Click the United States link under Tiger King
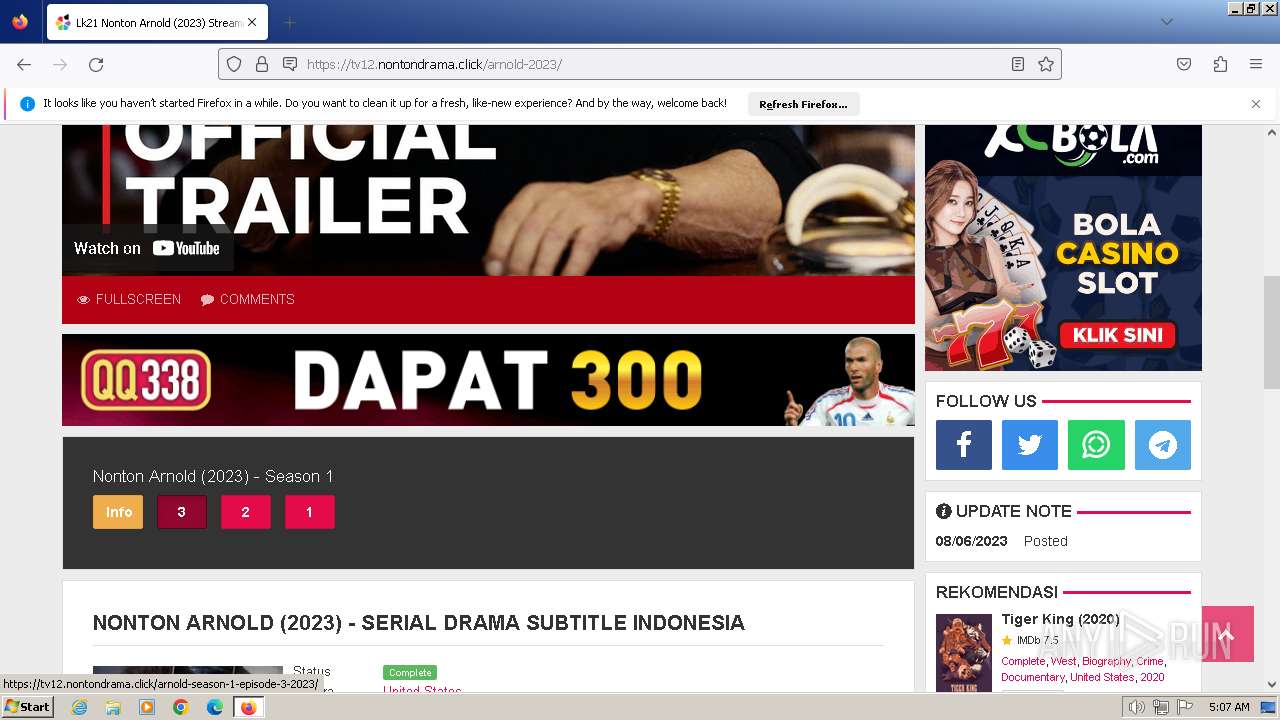This screenshot has width=1280, height=720. pyautogui.click(x=1102, y=677)
